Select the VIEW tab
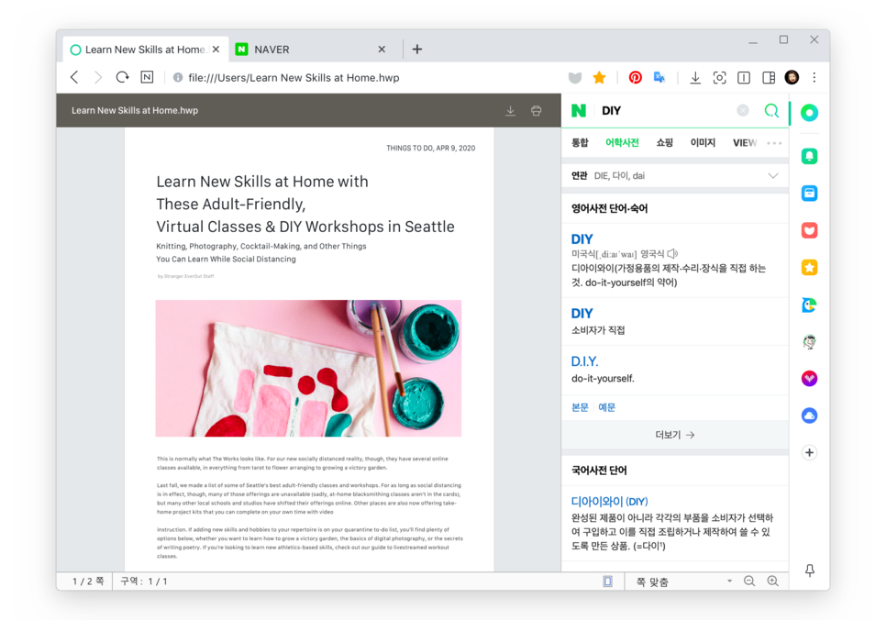886x621 pixels. [x=744, y=143]
